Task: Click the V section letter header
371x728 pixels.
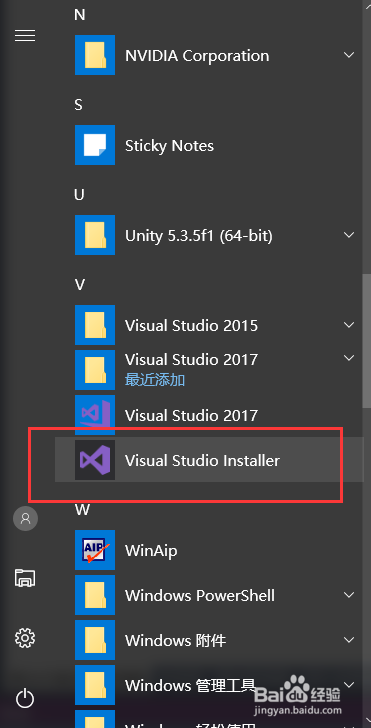Action: 80,284
